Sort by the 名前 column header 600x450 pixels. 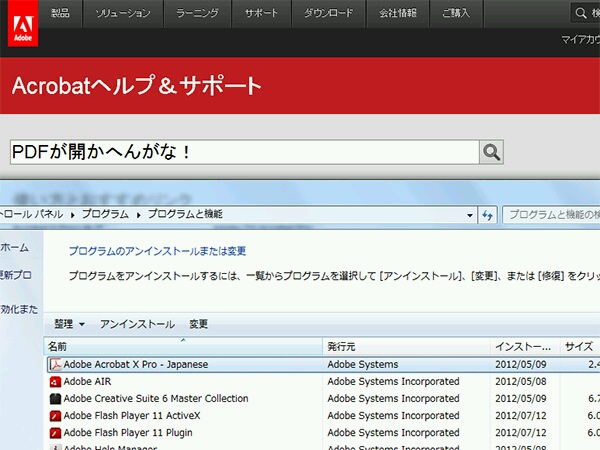point(183,347)
